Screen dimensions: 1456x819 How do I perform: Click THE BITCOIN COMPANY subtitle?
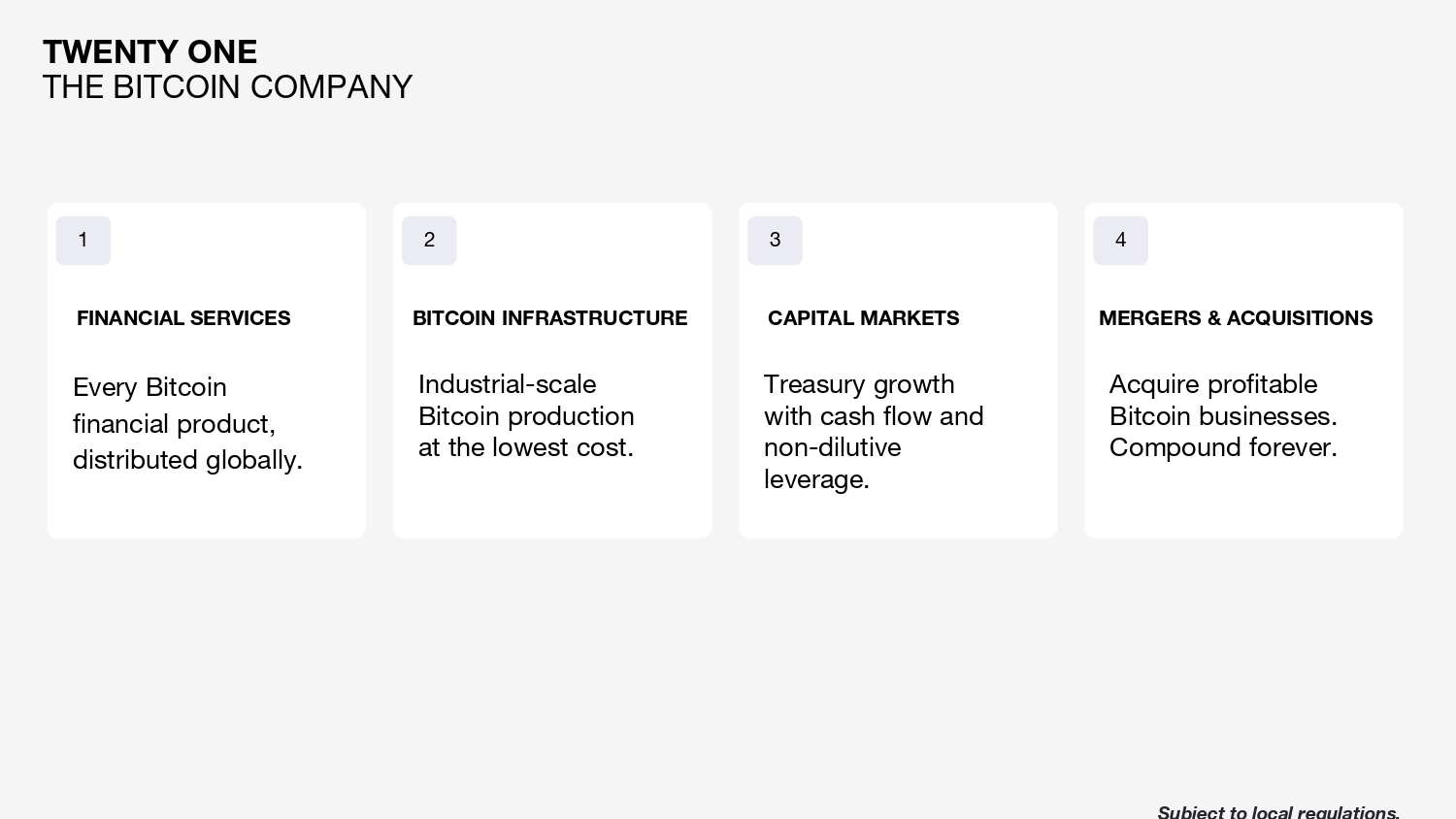(x=228, y=87)
